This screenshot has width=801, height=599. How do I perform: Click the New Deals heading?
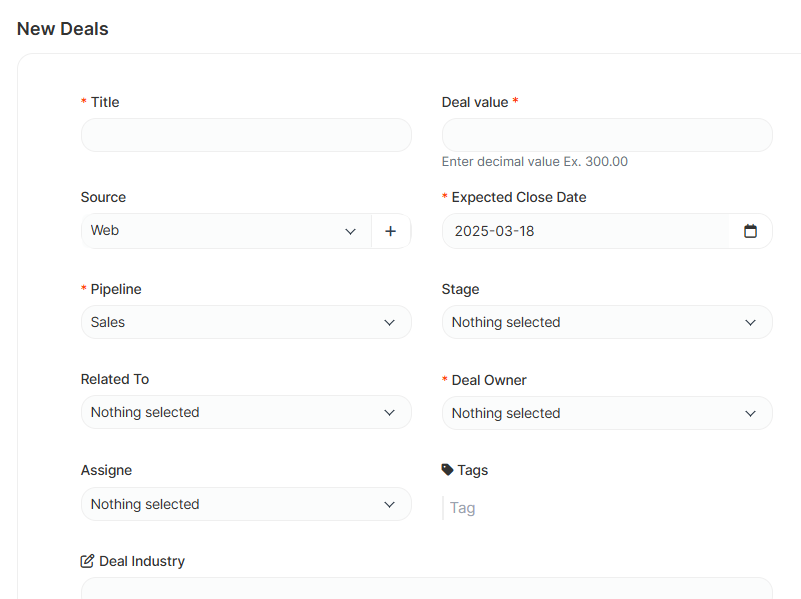(63, 29)
